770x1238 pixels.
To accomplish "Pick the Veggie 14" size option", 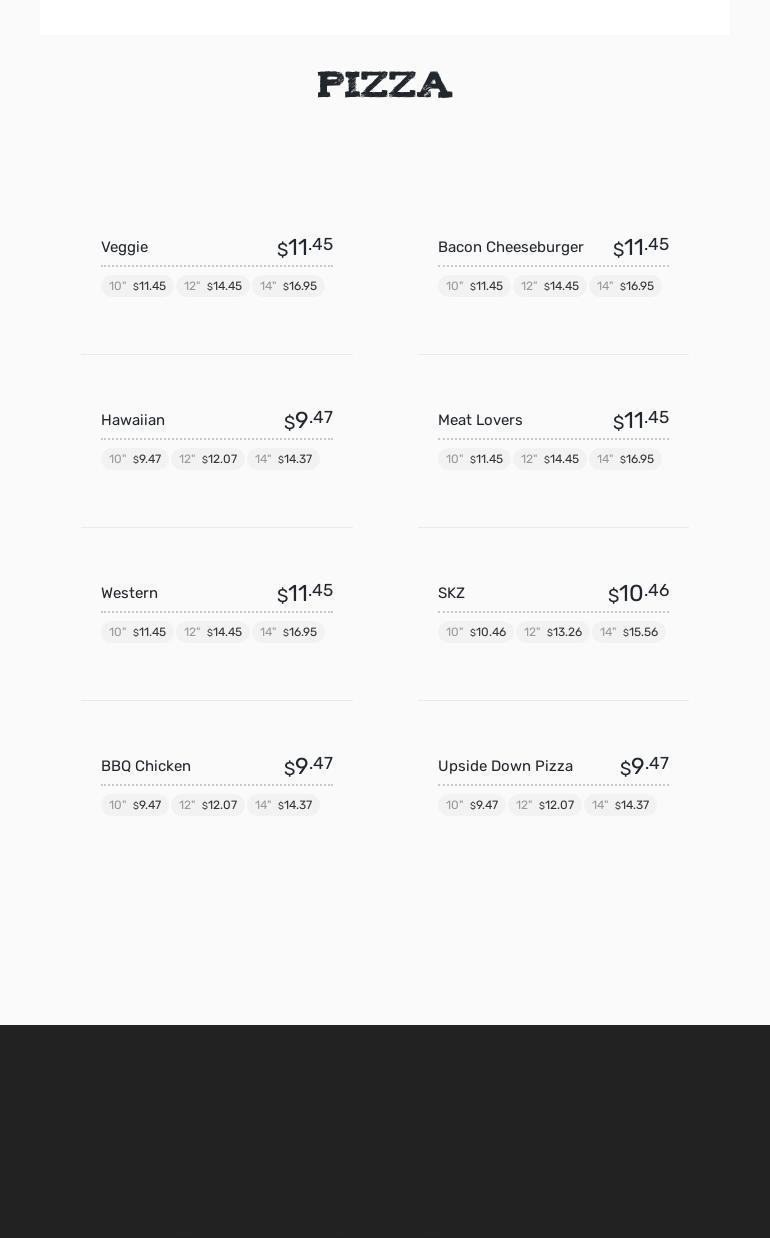I will click(288, 286).
